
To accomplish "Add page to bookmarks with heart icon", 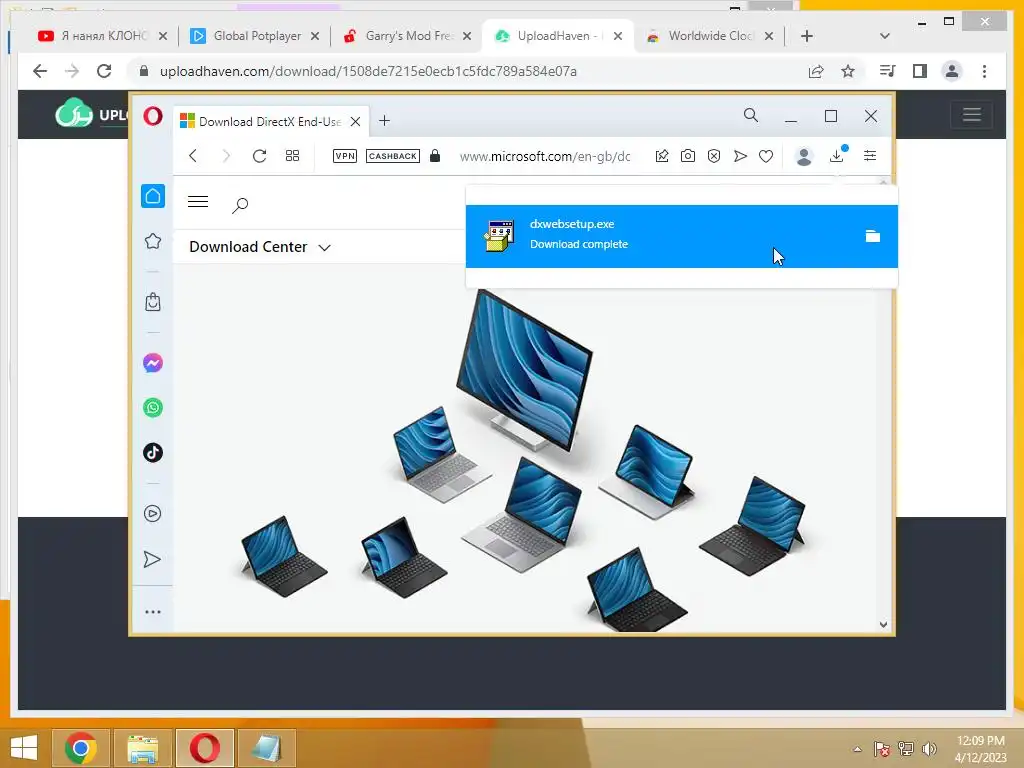I will (766, 156).
